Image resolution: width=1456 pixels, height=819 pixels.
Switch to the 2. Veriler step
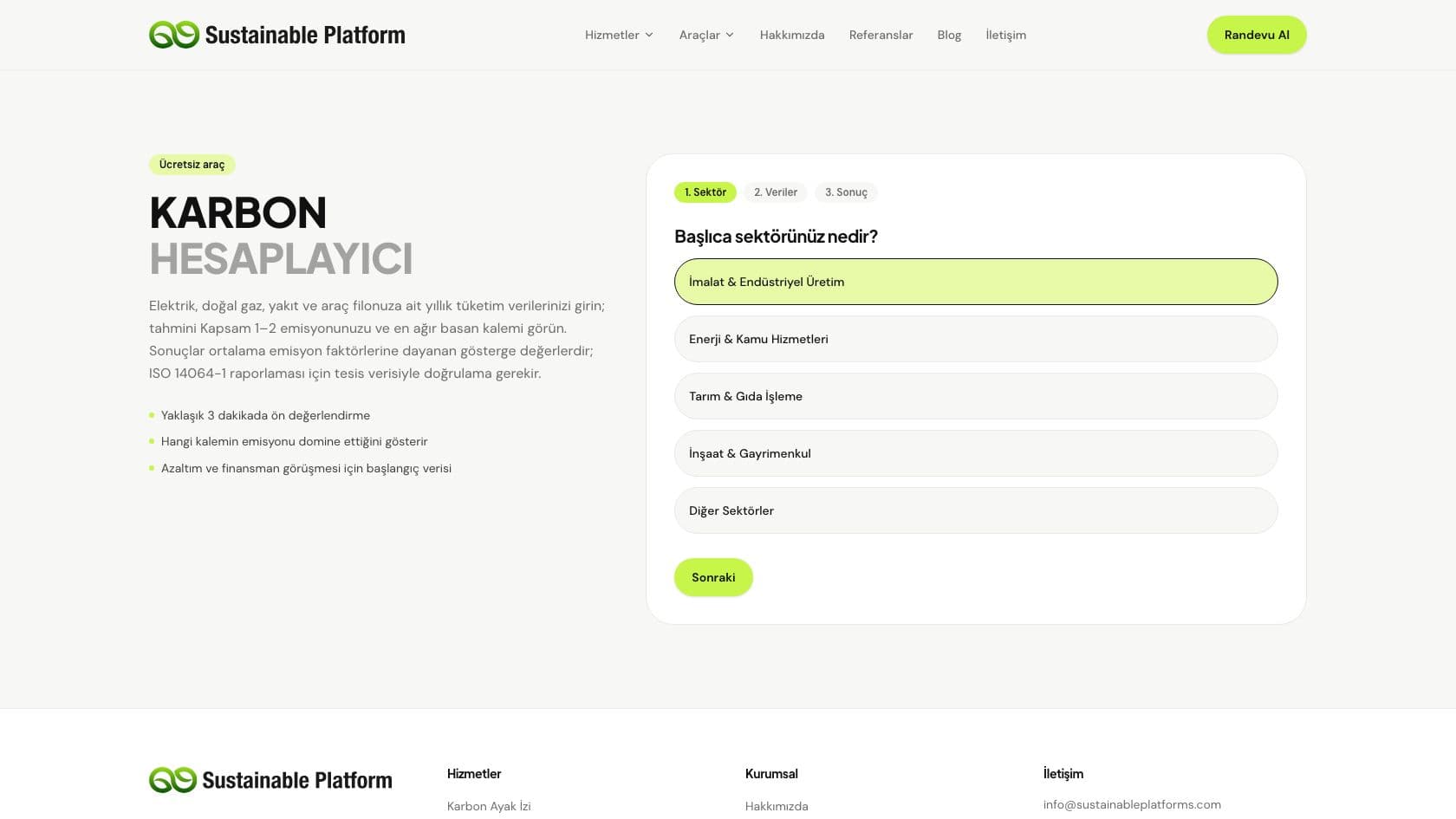coord(776,192)
